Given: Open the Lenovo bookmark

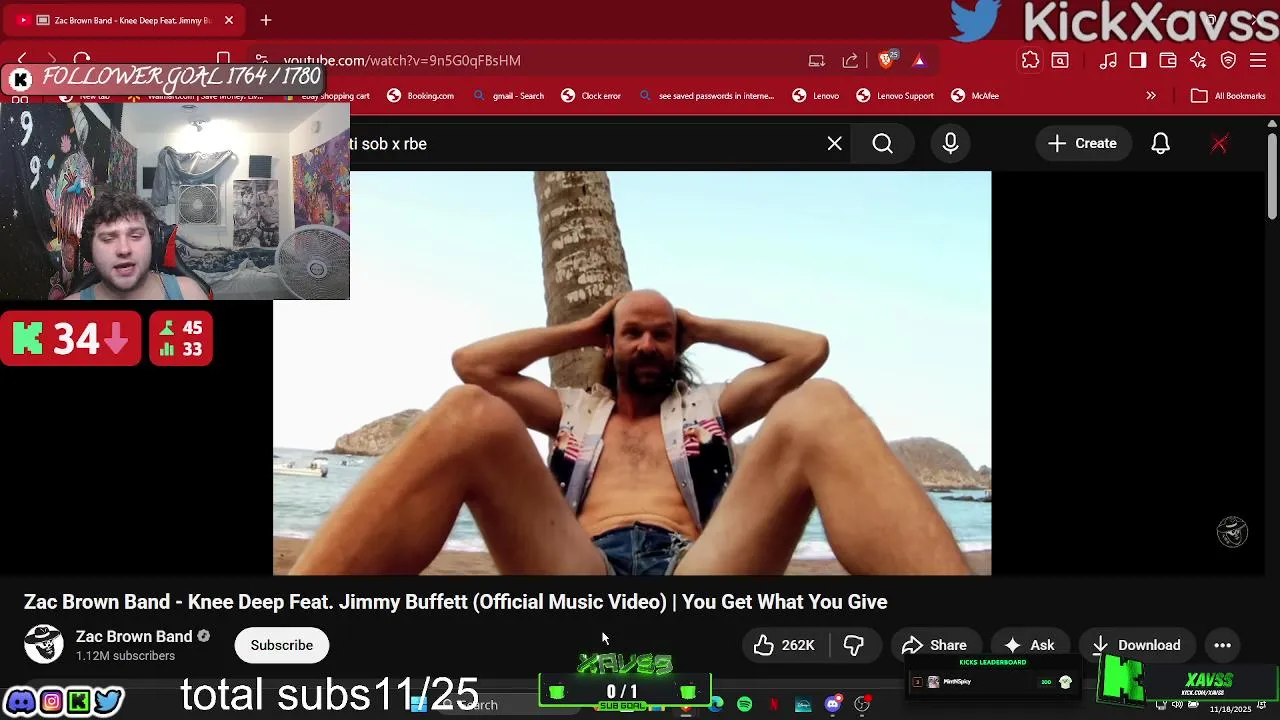Looking at the screenshot, I should tap(816, 96).
